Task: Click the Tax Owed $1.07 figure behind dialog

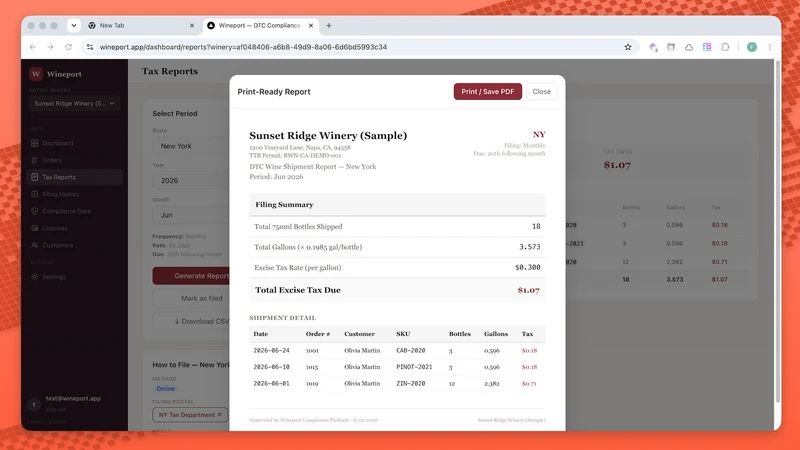Action: (x=617, y=165)
